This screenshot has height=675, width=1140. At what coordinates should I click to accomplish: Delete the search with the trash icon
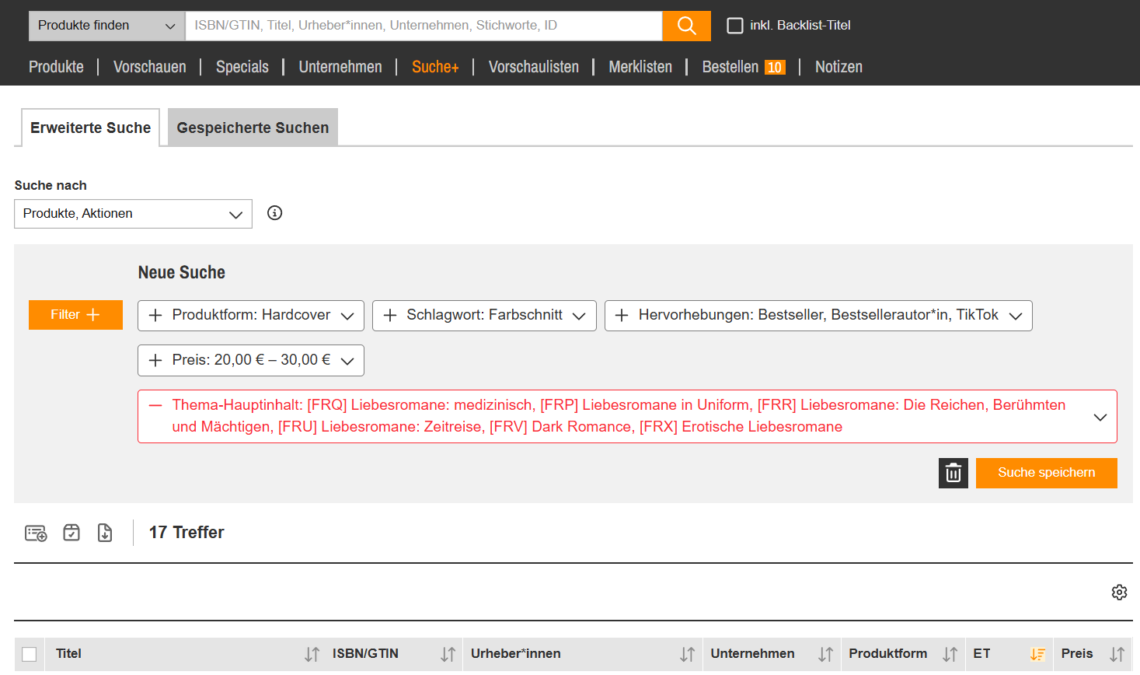[952, 473]
